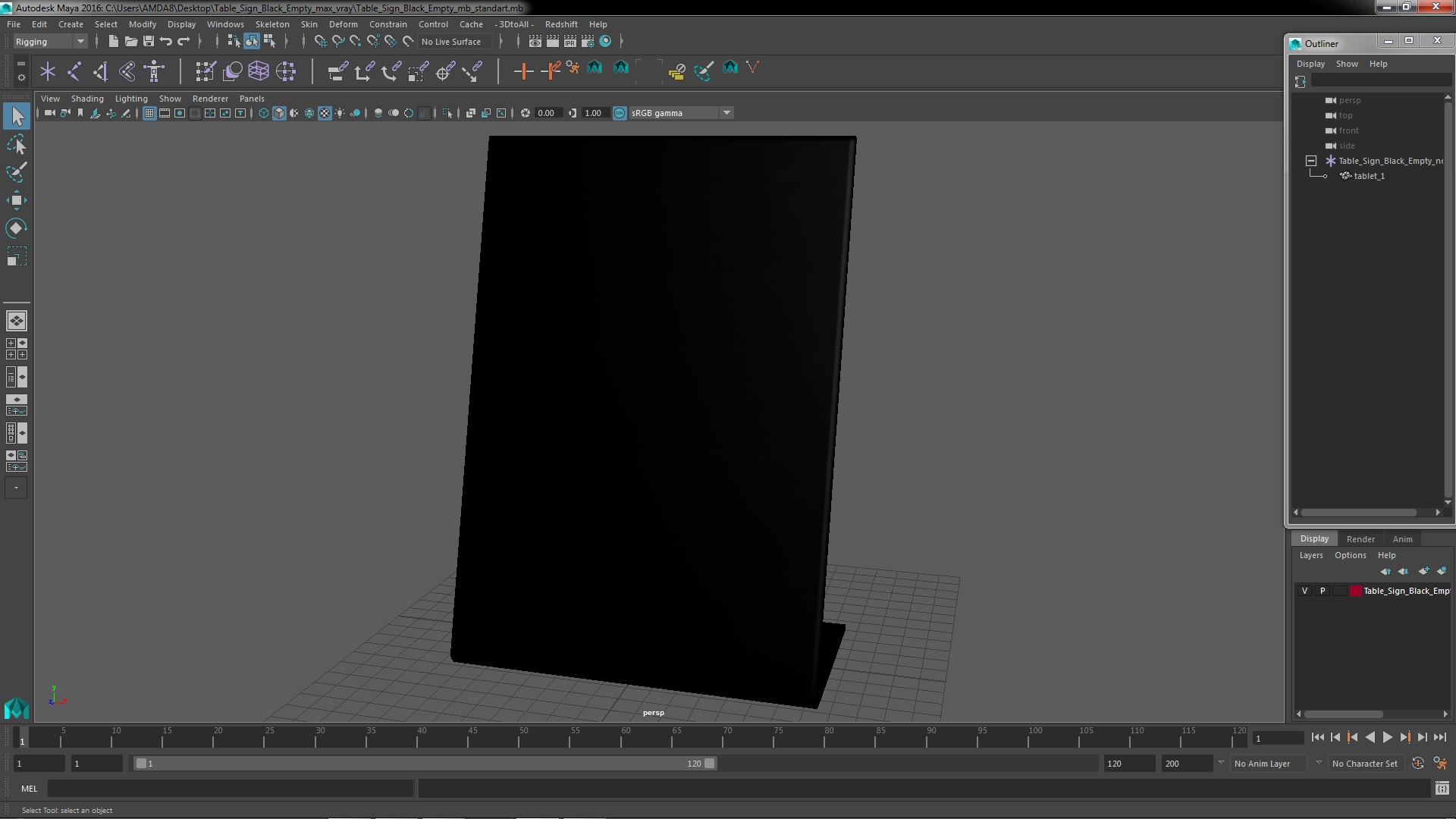This screenshot has height=819, width=1456.
Task: Pick the Move tool
Action: pyautogui.click(x=17, y=200)
